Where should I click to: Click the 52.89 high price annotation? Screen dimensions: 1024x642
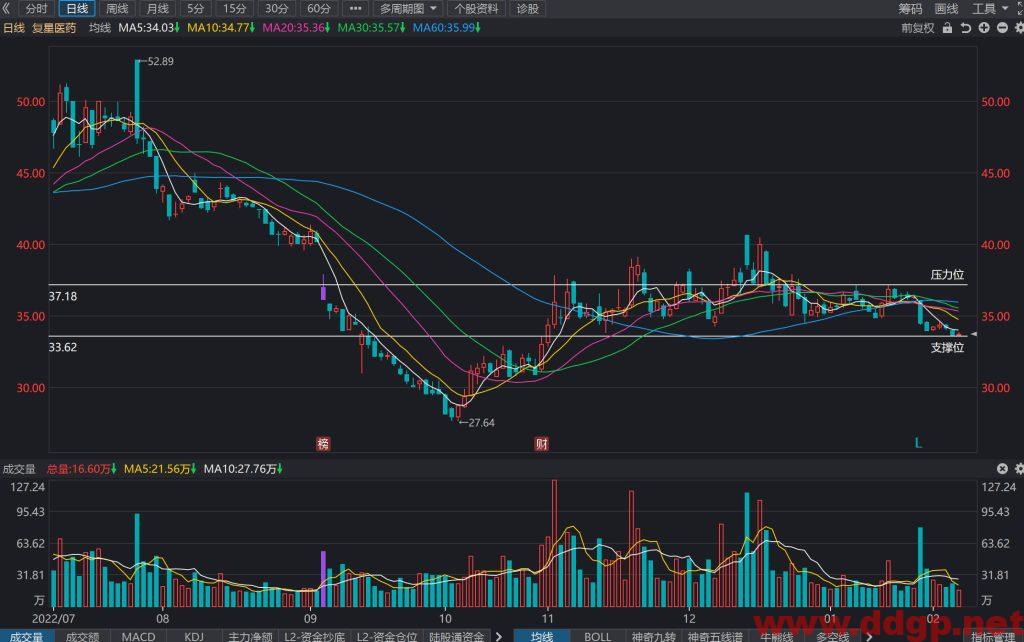(160, 61)
